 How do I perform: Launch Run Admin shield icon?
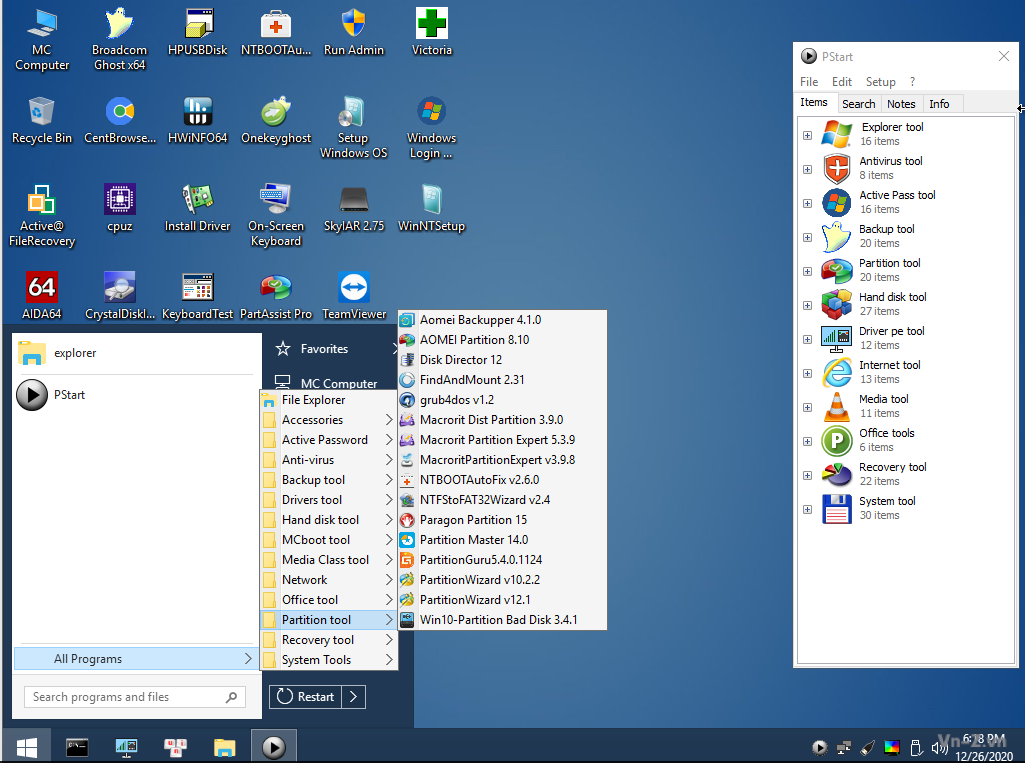[354, 31]
